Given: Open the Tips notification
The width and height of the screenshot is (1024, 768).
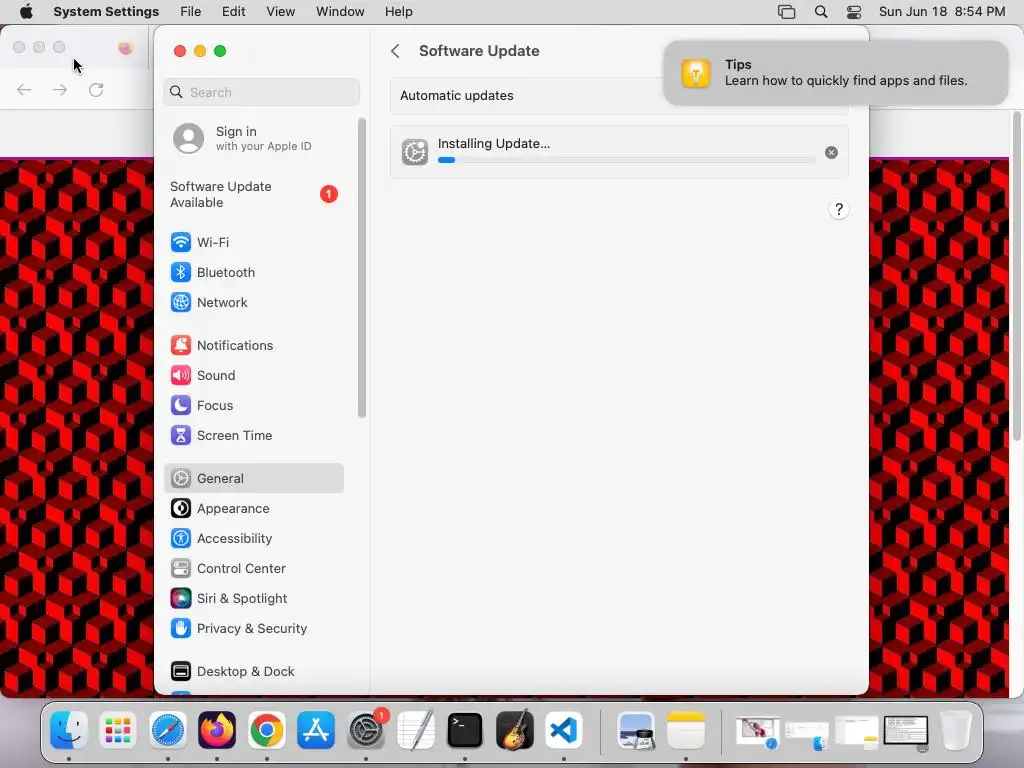Looking at the screenshot, I should tap(835, 73).
